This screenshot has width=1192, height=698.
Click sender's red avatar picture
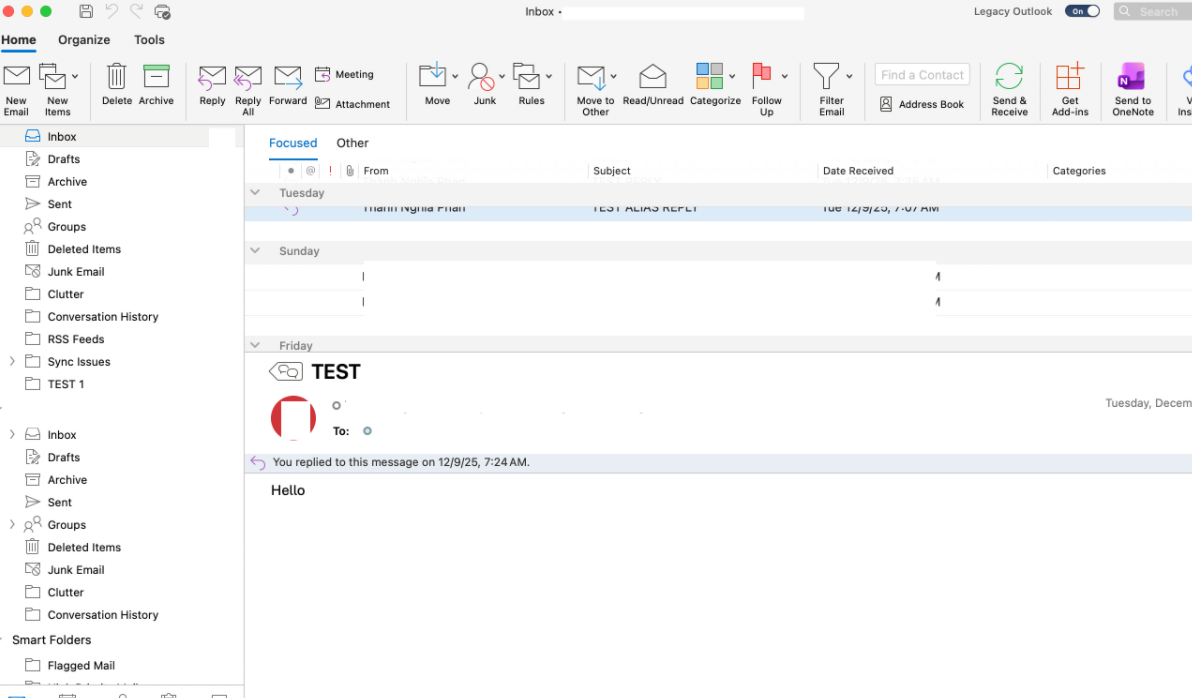293,417
